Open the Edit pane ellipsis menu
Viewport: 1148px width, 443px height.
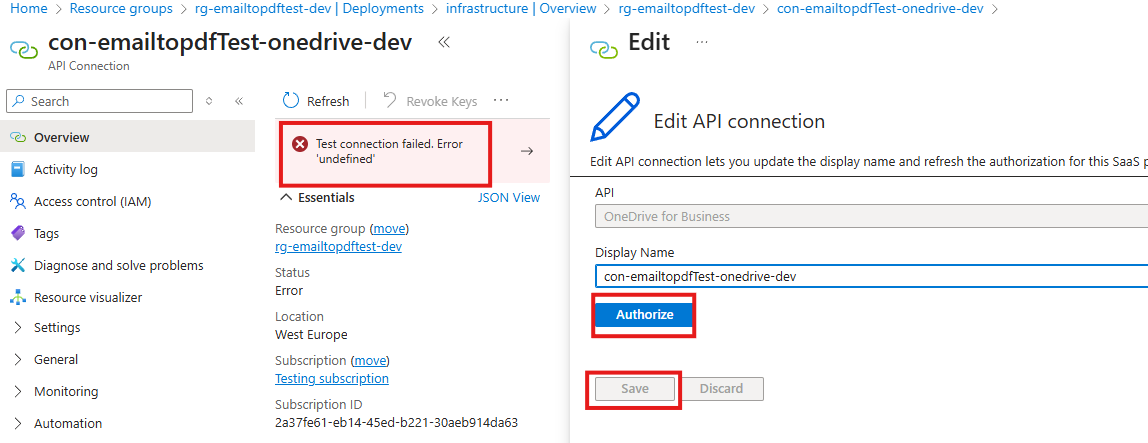(702, 42)
